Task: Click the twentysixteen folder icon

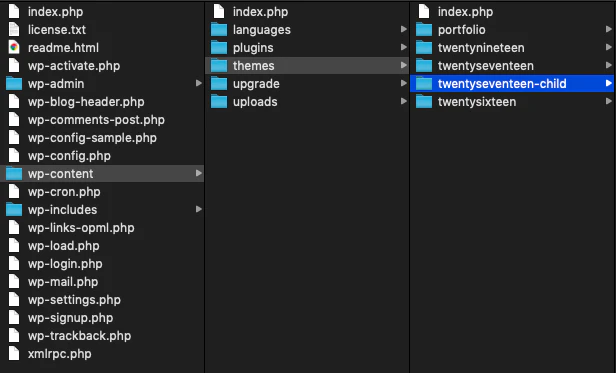Action: (424, 102)
